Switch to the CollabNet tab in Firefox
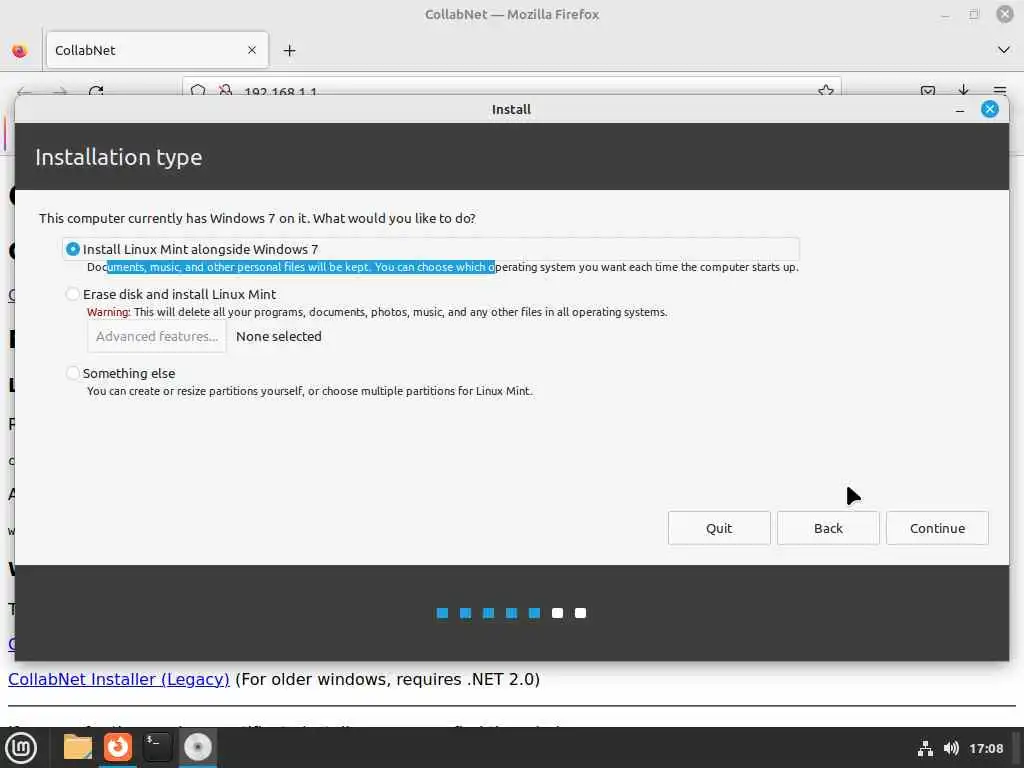The width and height of the screenshot is (1024, 768). [157, 50]
